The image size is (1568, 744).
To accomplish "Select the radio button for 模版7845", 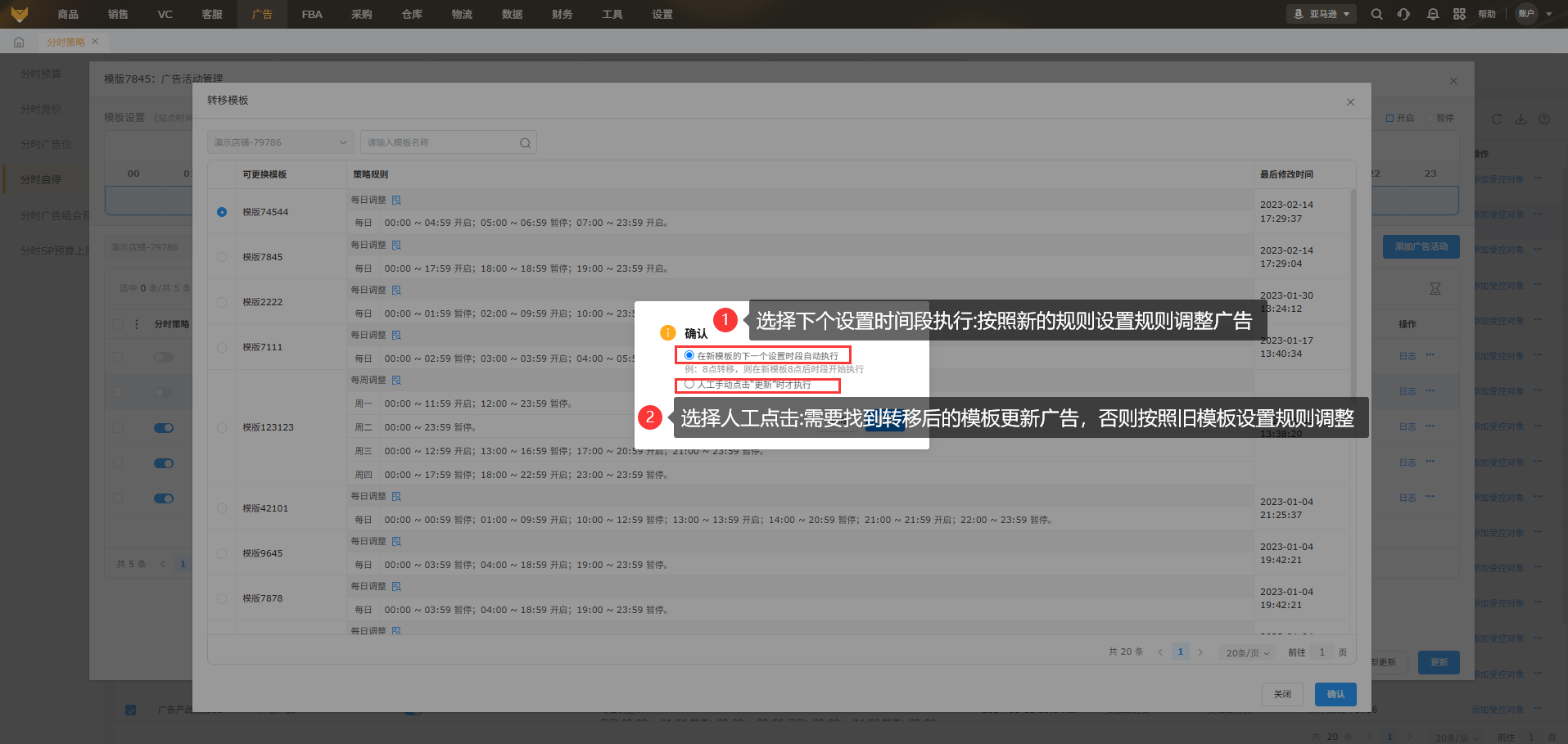I will (x=222, y=257).
